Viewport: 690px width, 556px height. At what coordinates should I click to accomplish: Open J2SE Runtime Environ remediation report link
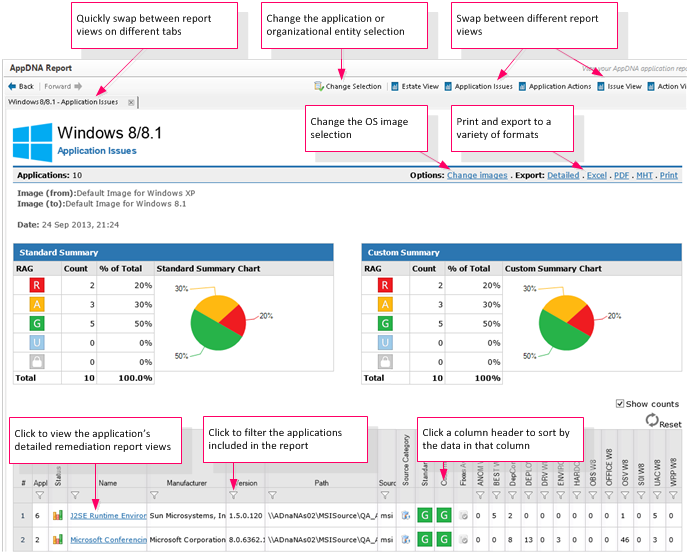(x=108, y=515)
